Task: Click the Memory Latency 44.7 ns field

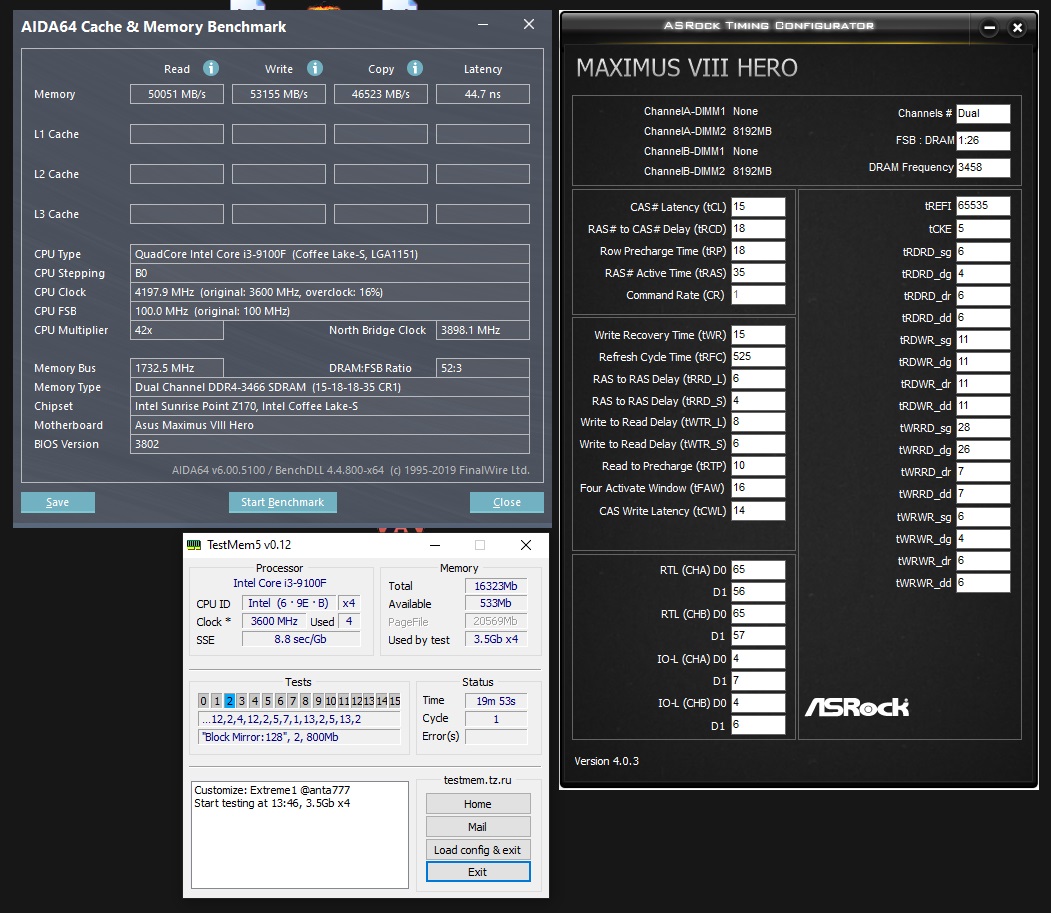Action: (483, 94)
